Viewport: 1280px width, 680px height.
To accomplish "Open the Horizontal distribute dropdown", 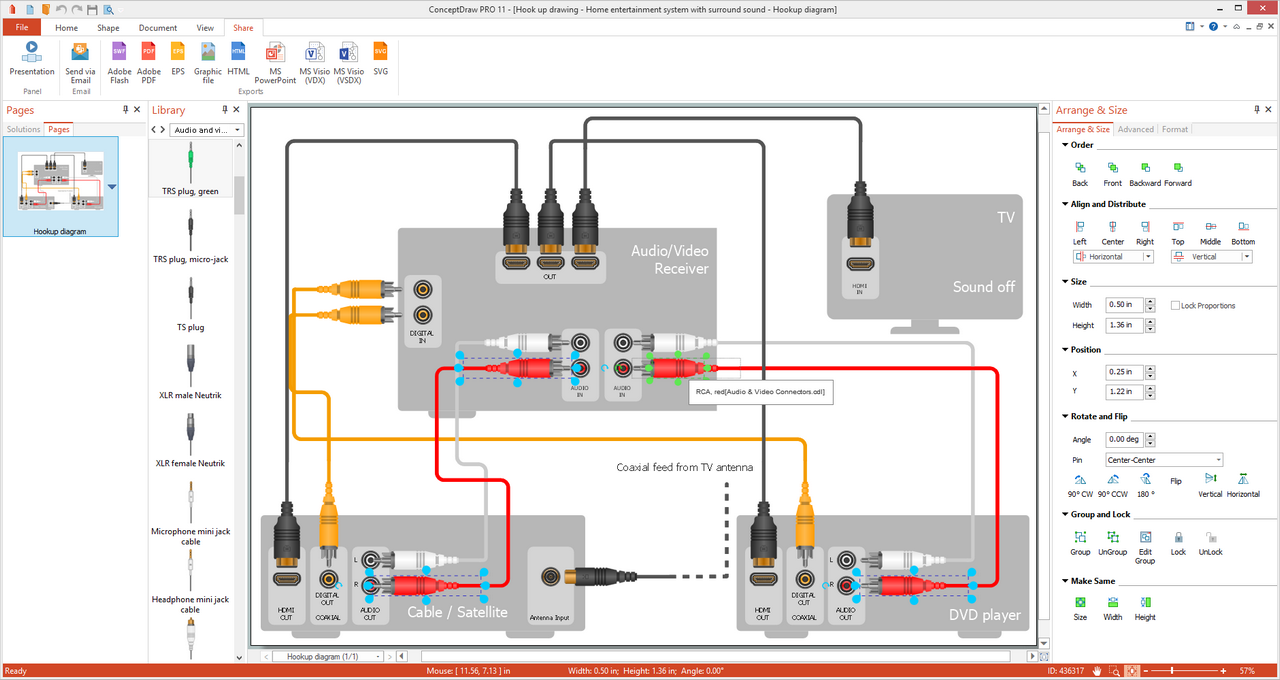I will 1113,257.
